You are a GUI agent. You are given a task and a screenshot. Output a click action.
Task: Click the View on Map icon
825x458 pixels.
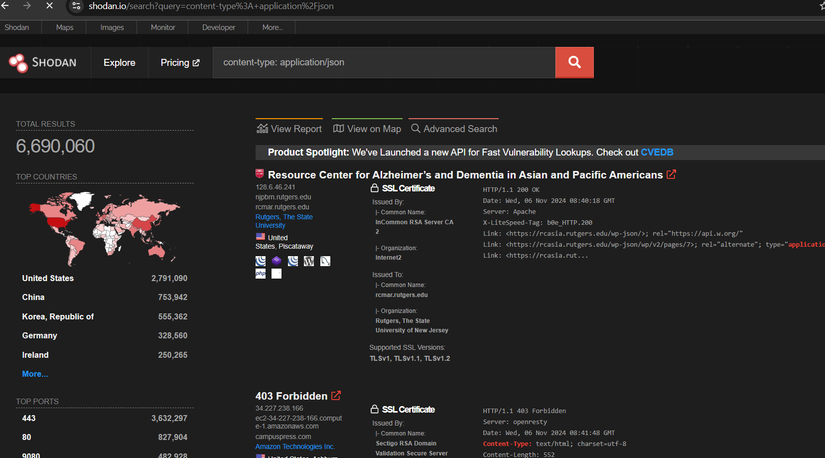[338, 128]
